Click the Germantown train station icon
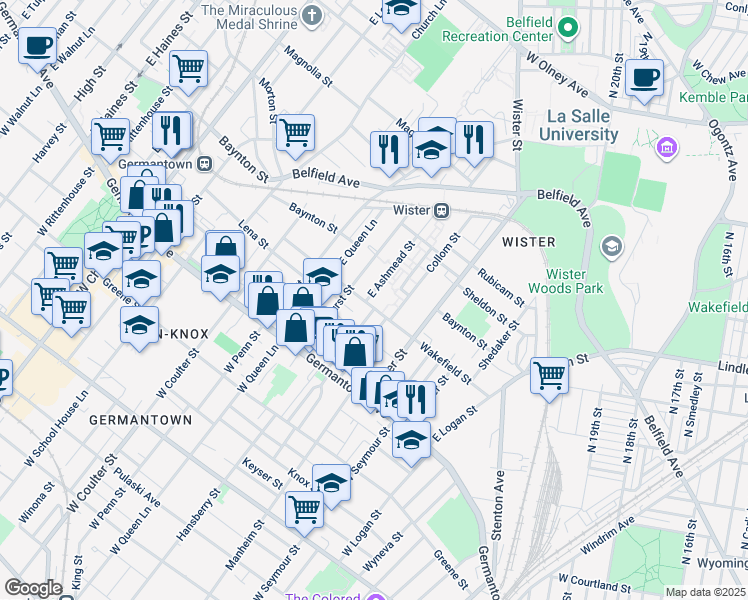Image resolution: width=748 pixels, height=600 pixels. coord(204,162)
